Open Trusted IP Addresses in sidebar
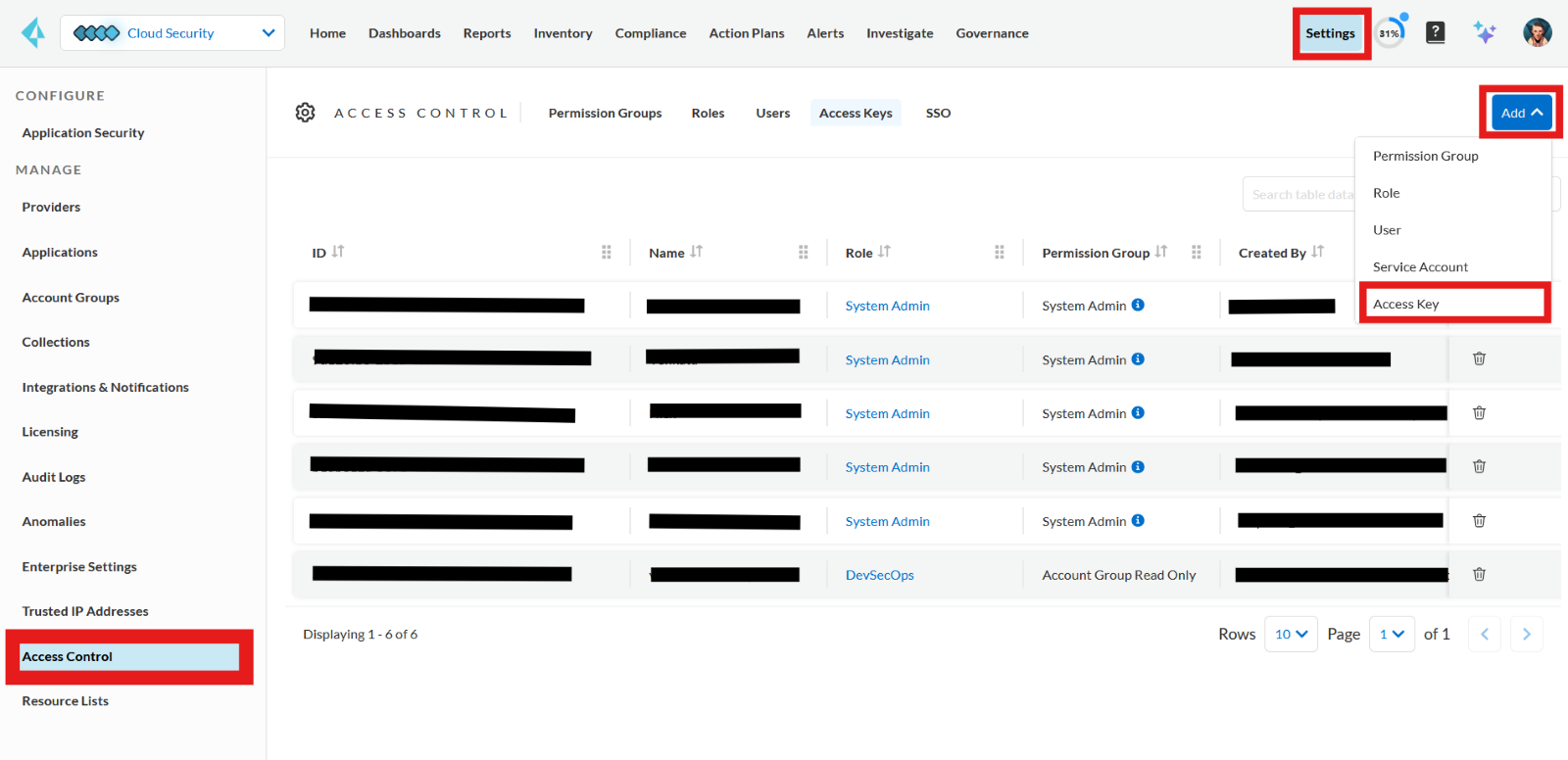This screenshot has width=1568, height=760. click(x=85, y=611)
